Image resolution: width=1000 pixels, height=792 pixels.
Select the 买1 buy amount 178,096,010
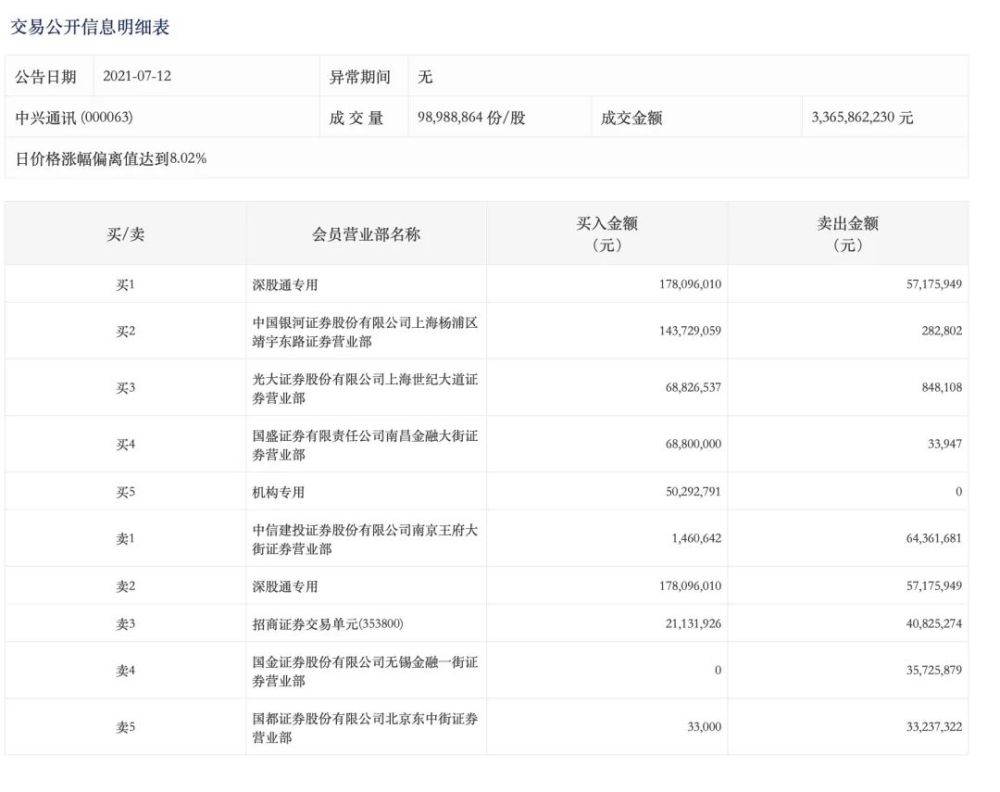click(x=690, y=284)
